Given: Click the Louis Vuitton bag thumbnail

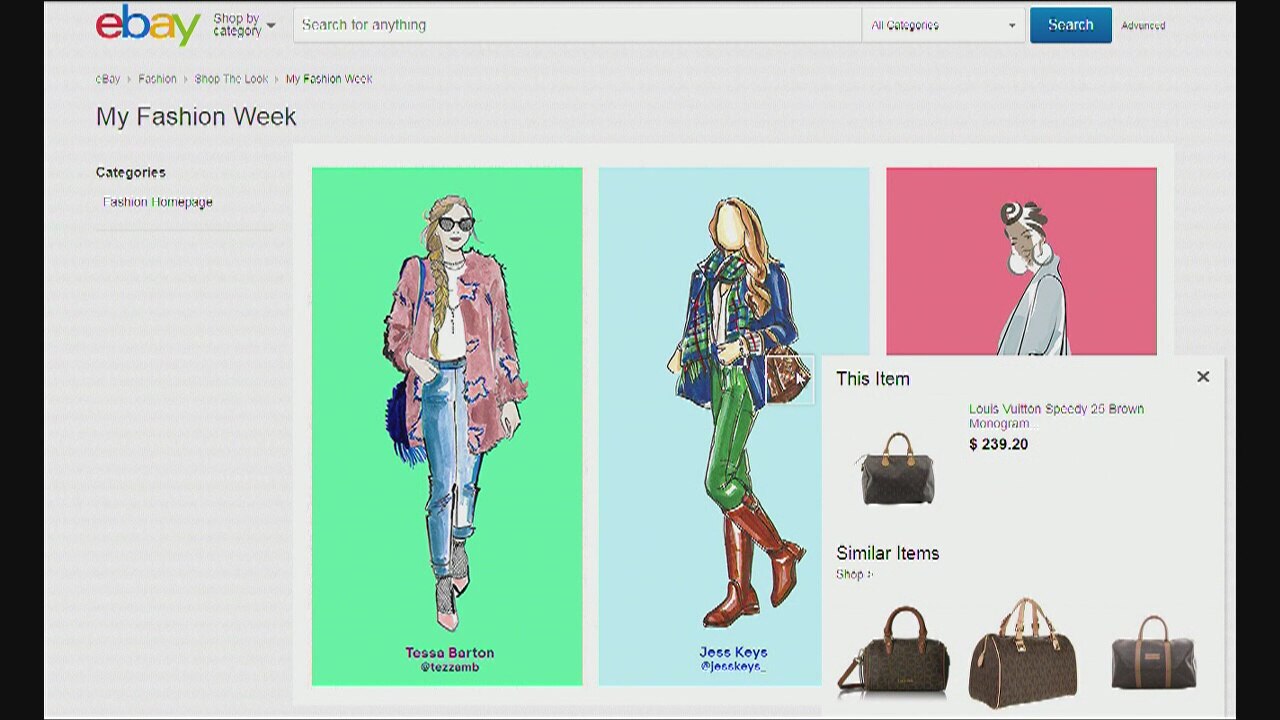Looking at the screenshot, I should click(x=897, y=469).
